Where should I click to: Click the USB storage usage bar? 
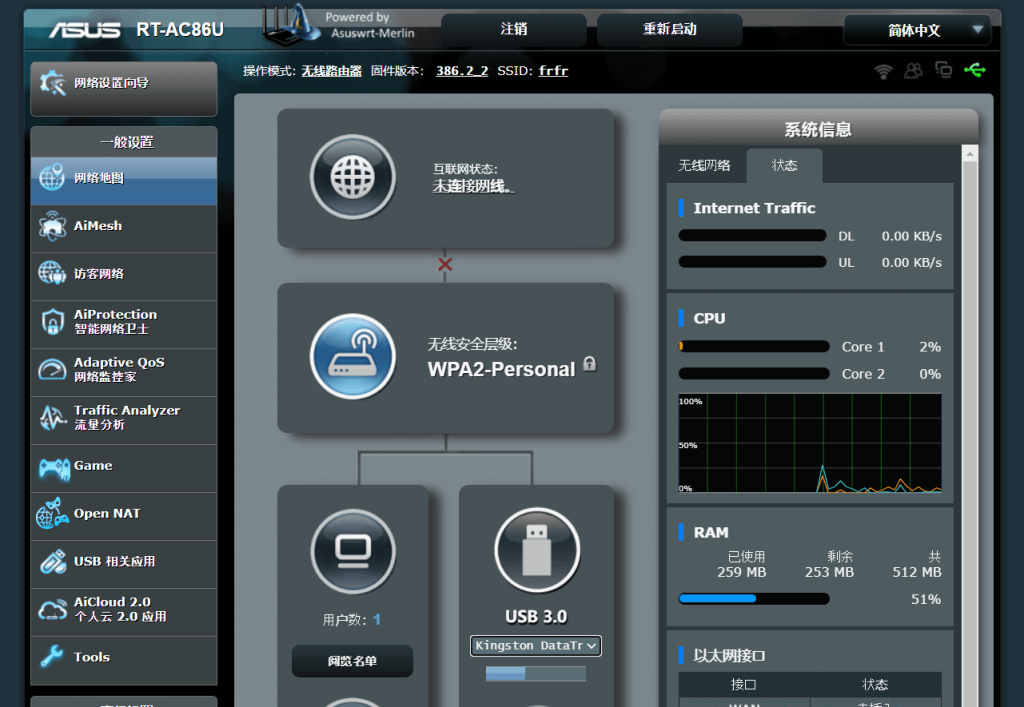536,673
